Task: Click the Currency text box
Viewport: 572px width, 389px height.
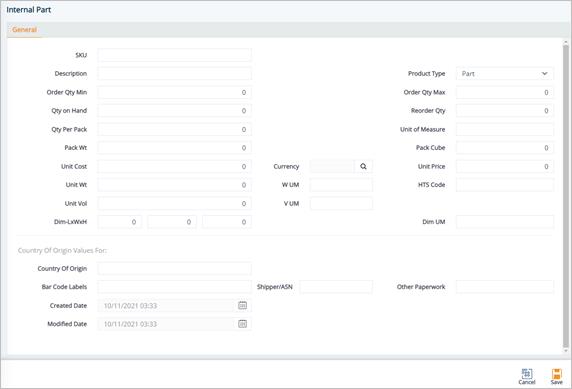Action: (x=332, y=166)
